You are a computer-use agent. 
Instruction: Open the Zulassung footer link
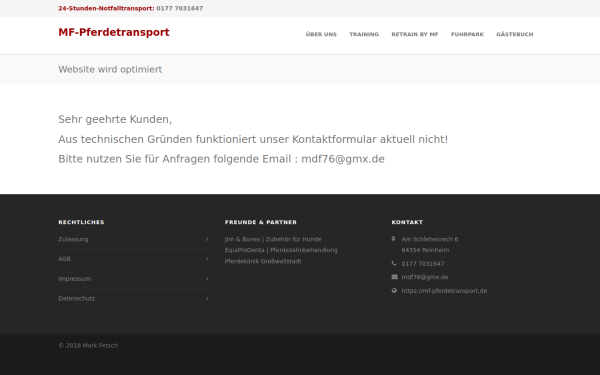coord(73,239)
